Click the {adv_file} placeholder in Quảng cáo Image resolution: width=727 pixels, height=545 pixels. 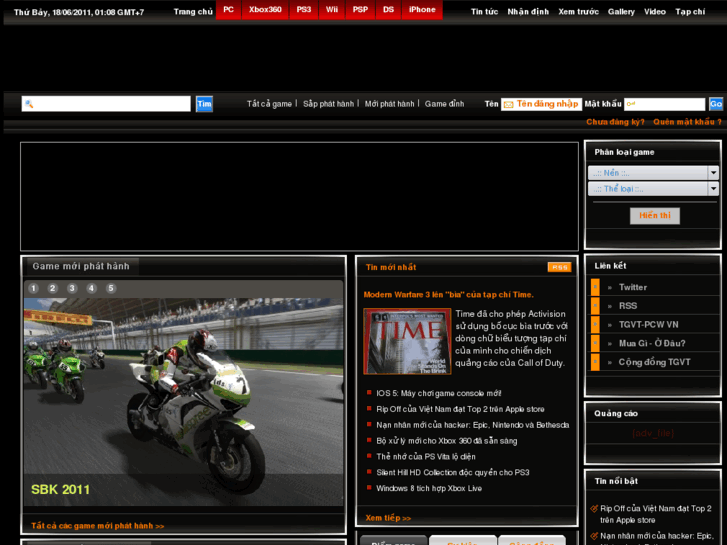tap(653, 433)
